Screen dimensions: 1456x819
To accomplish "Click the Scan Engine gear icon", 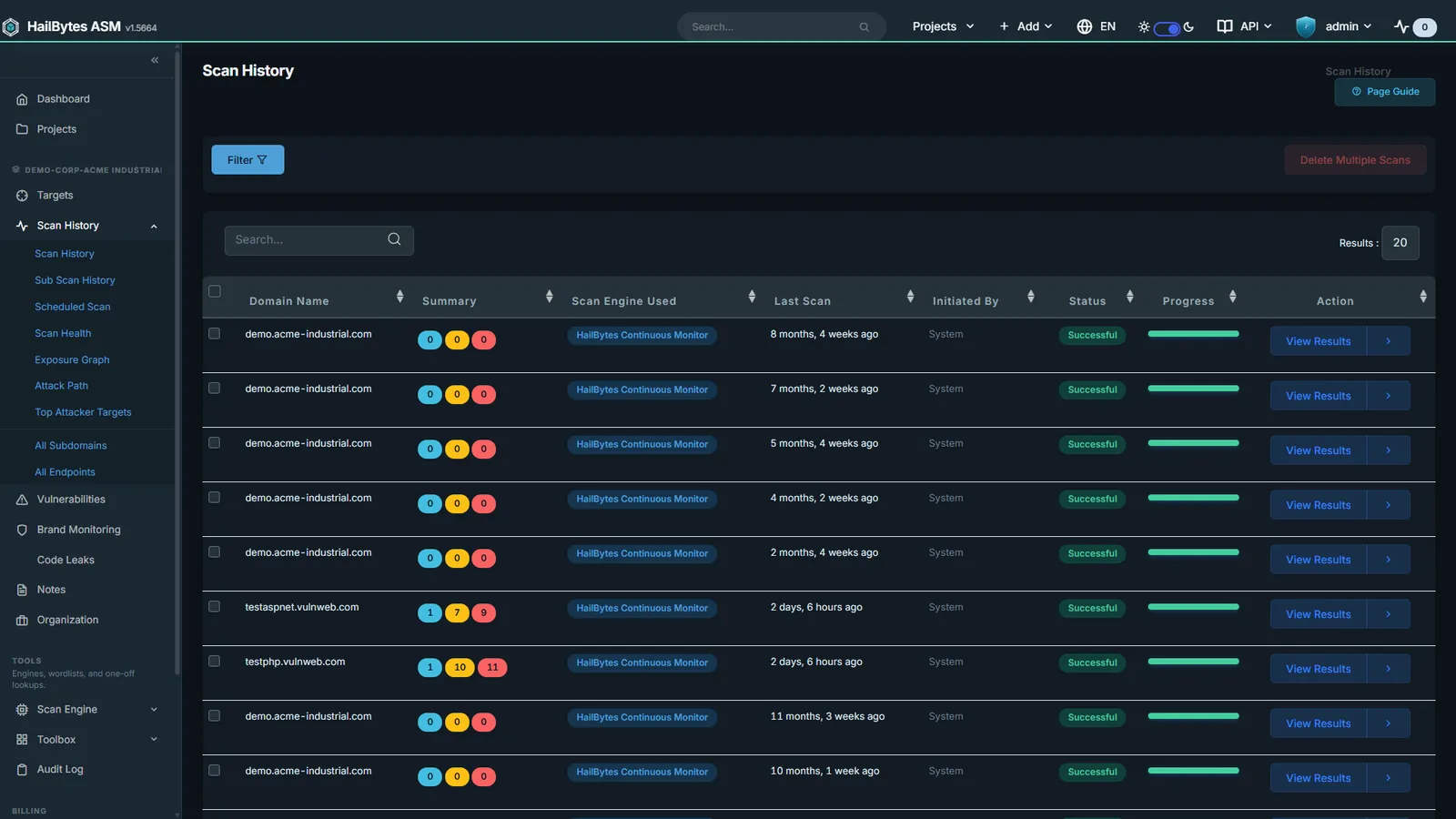I will click(x=22, y=710).
